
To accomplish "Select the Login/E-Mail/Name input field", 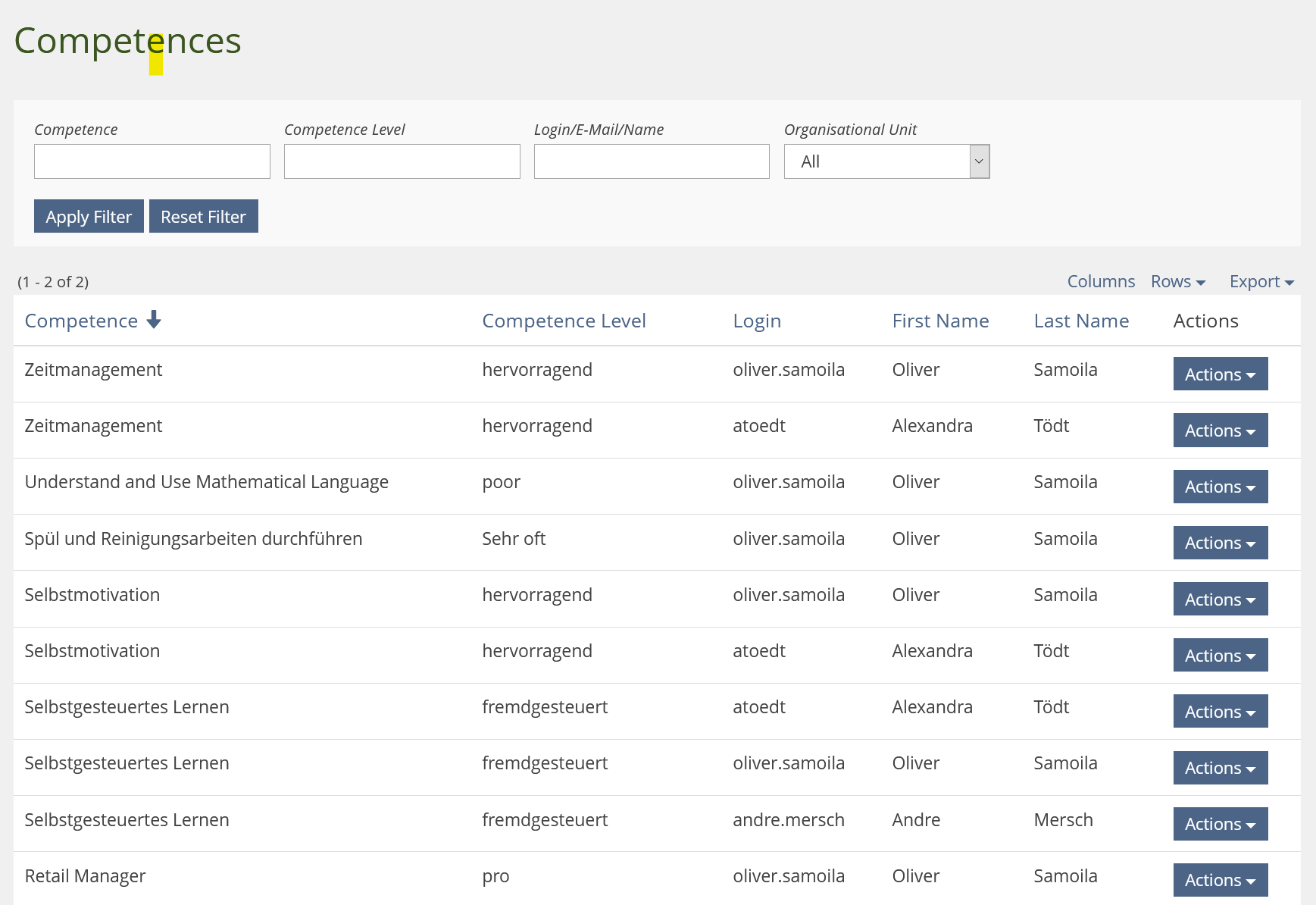I will point(651,161).
